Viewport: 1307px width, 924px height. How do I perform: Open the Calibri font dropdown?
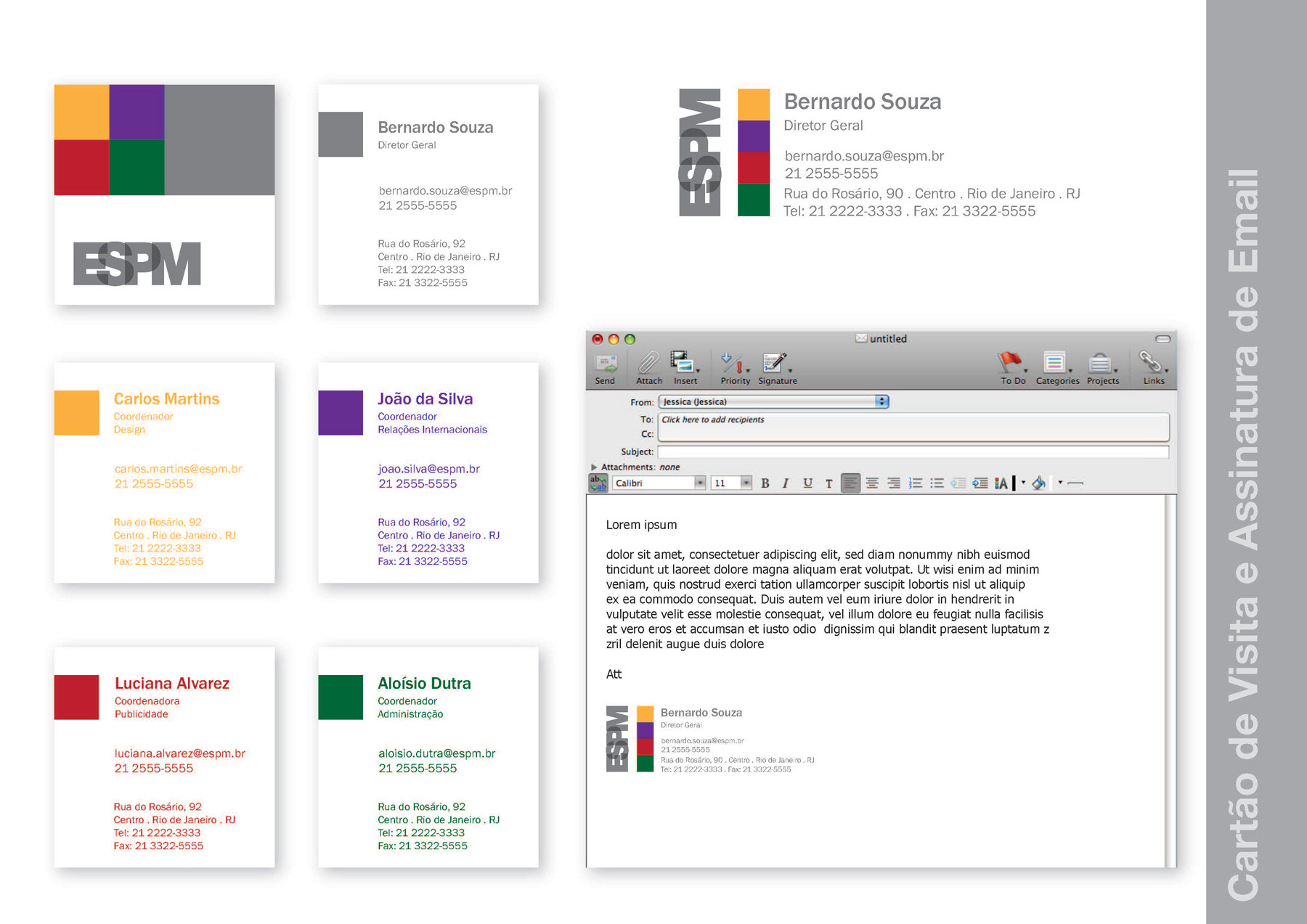(699, 483)
